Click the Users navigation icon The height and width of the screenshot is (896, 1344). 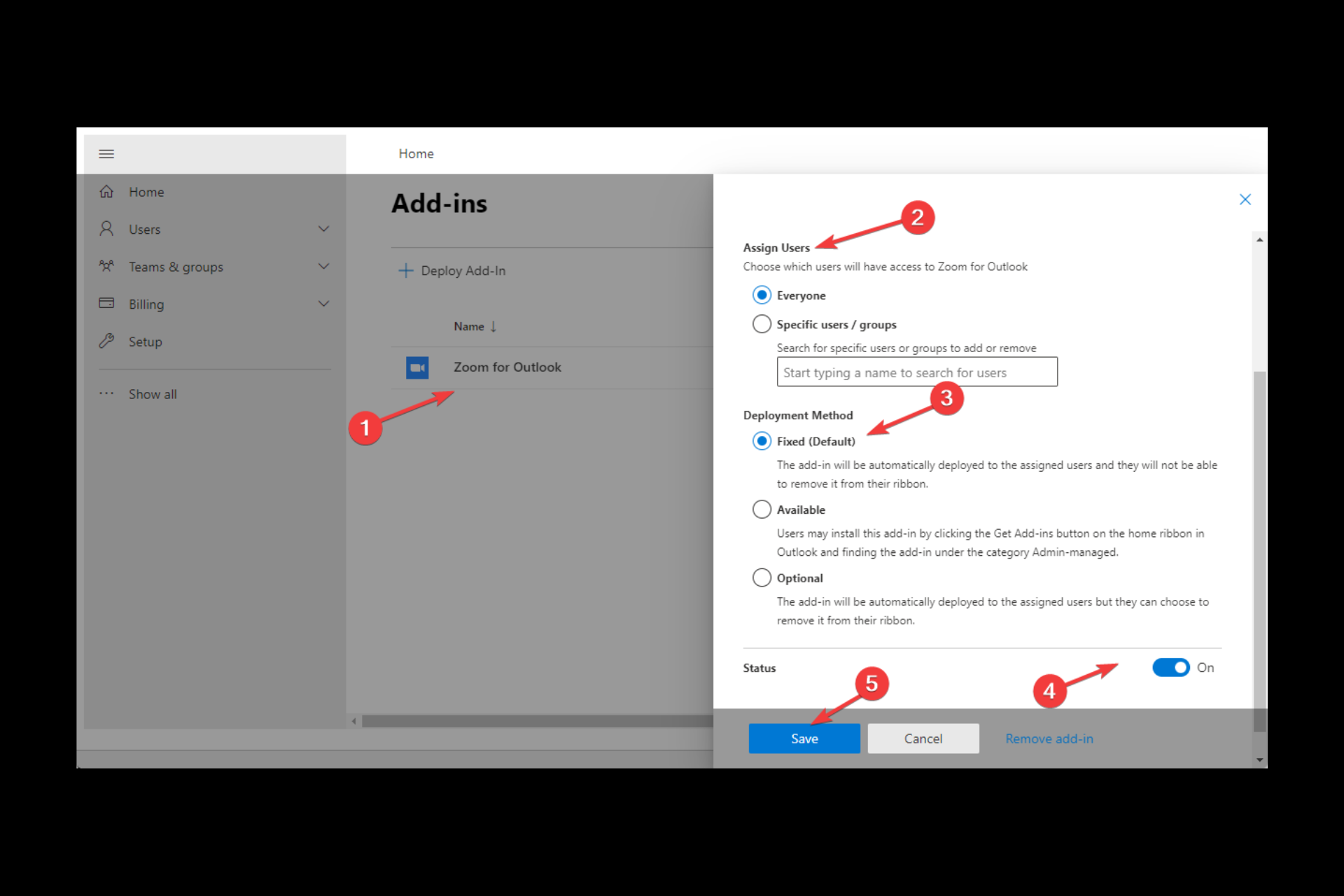[x=107, y=228]
